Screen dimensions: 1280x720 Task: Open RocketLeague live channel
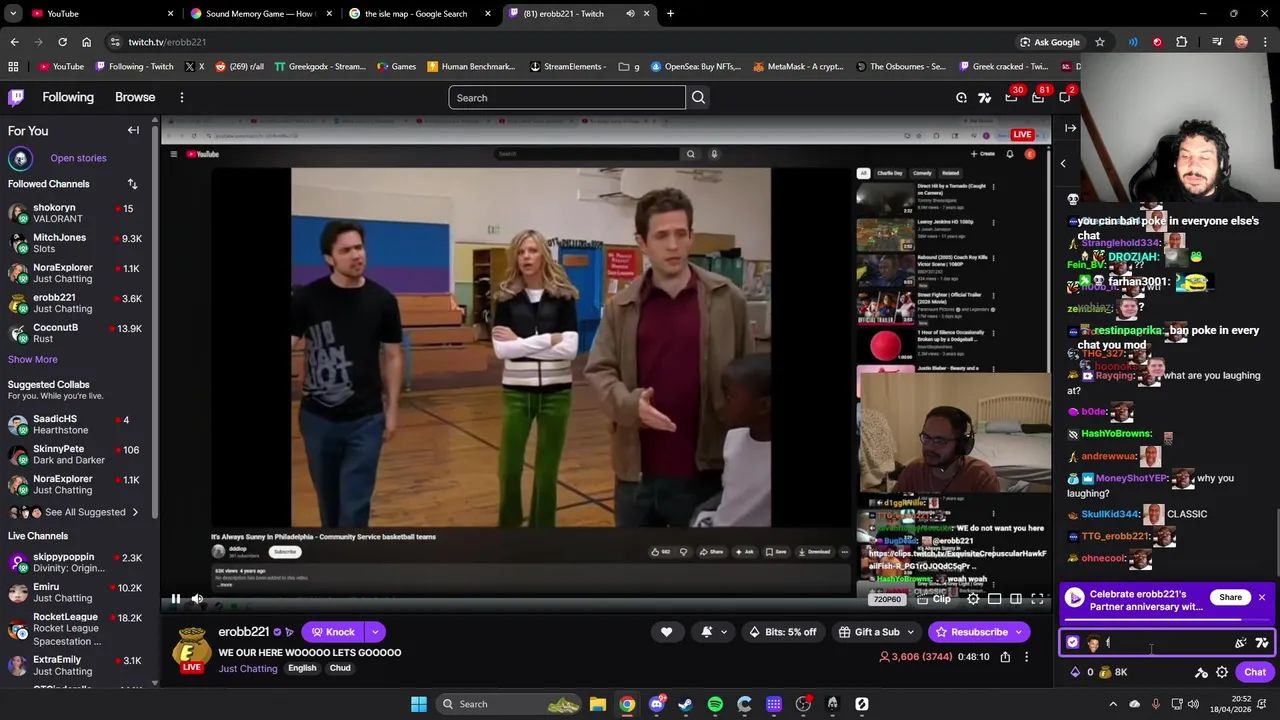pos(77,629)
